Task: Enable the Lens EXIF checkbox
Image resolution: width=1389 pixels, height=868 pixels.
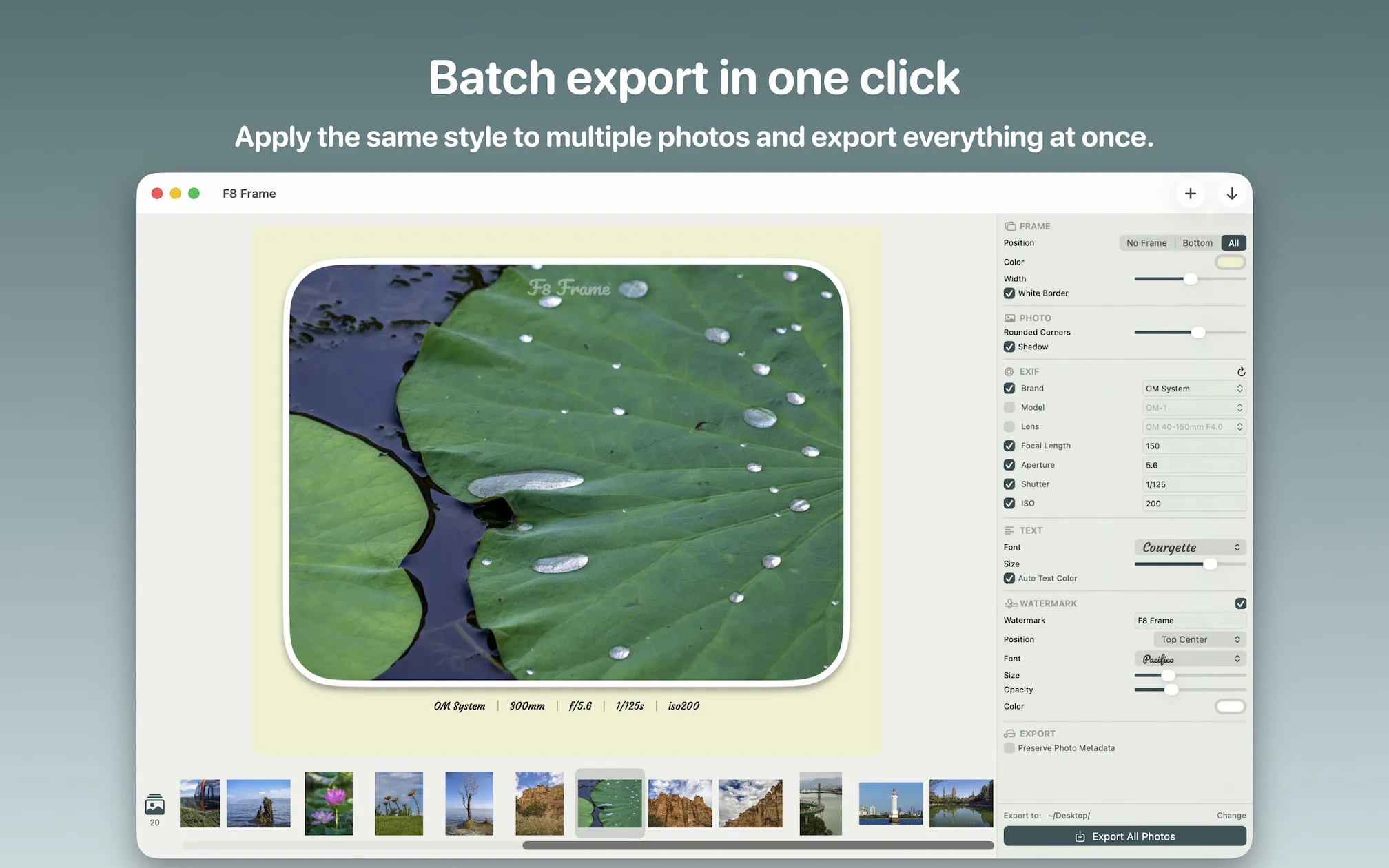Action: [1009, 427]
